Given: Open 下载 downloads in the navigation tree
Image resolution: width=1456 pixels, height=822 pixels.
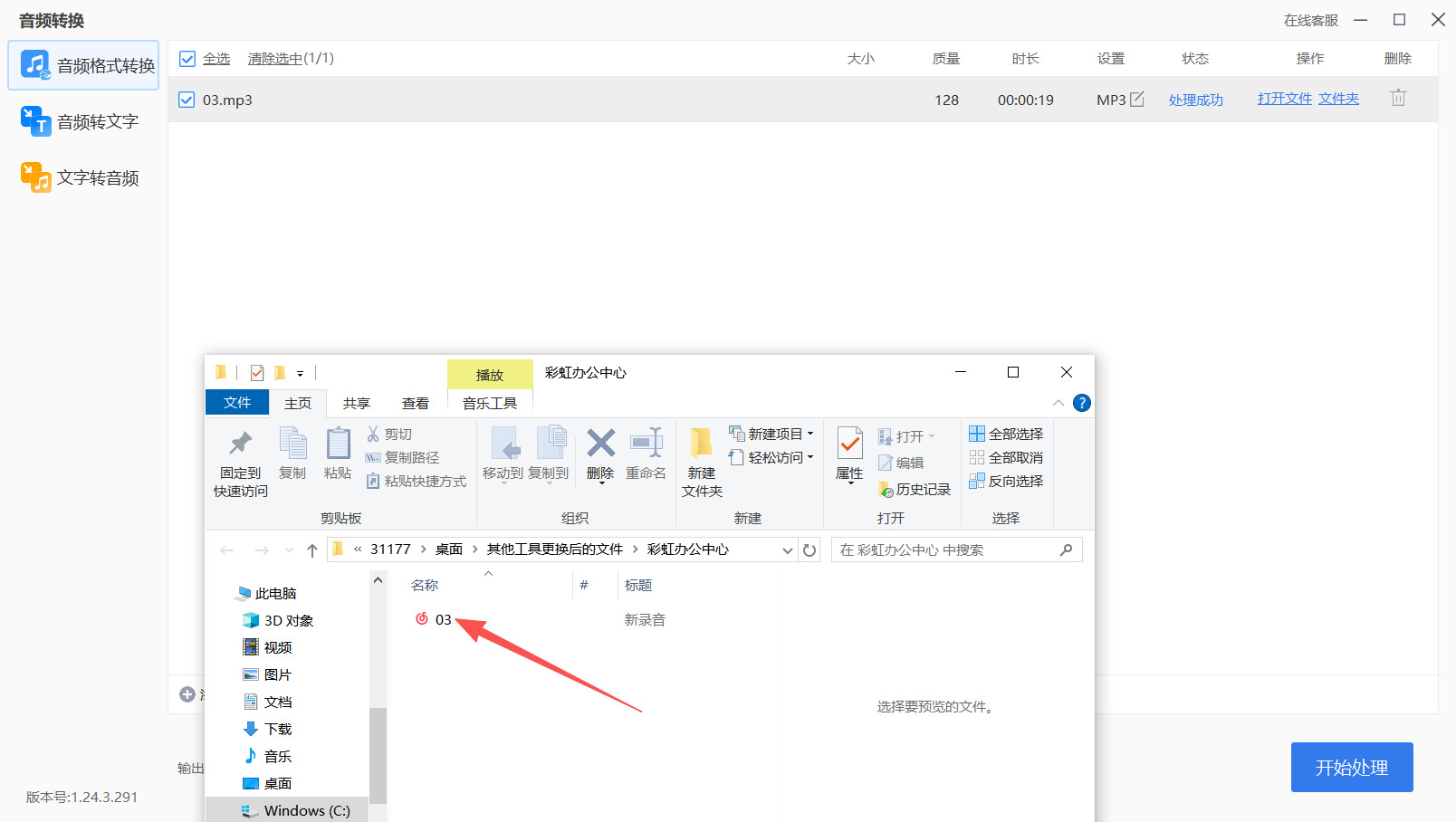Looking at the screenshot, I should (267, 730).
